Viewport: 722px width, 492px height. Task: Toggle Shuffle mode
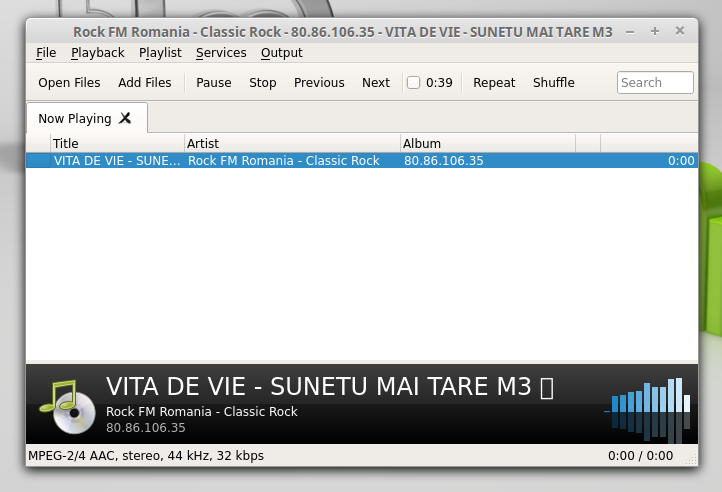[x=553, y=82]
